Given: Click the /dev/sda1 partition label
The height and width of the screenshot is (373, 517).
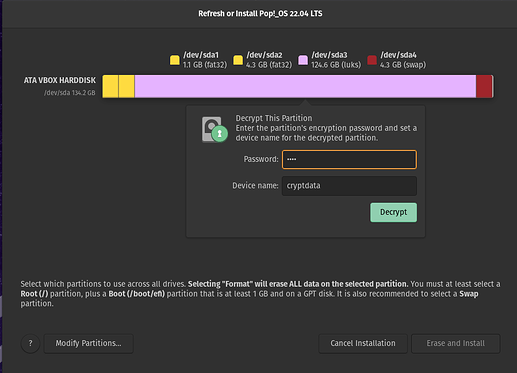Looking at the screenshot, I should point(201,55).
